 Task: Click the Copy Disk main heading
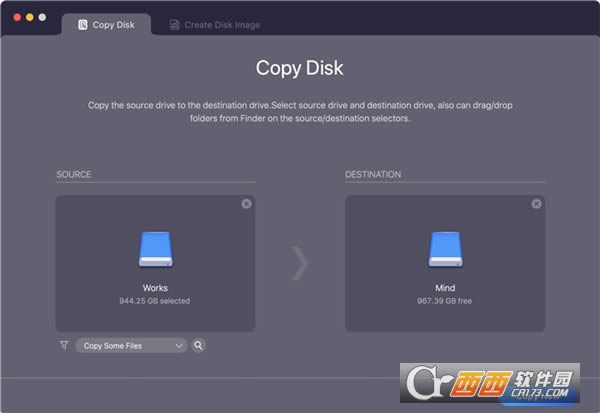click(x=300, y=68)
